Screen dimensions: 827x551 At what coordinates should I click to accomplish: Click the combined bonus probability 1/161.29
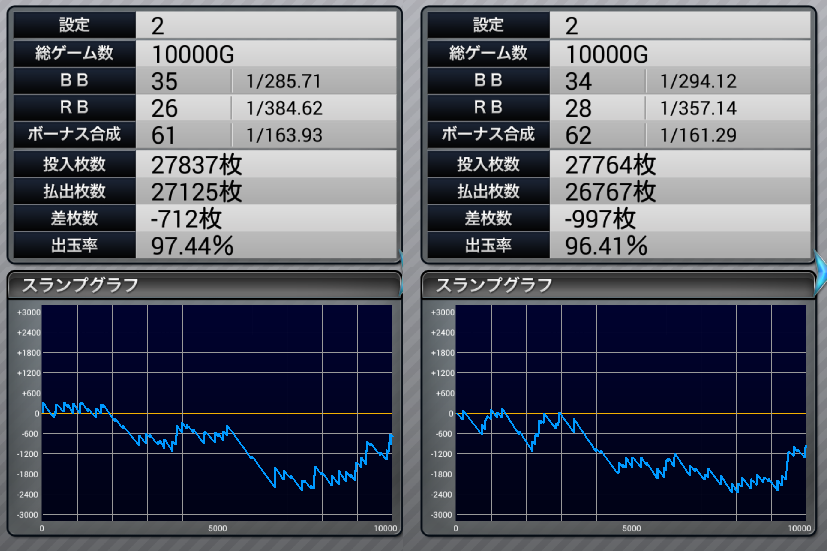698,136
